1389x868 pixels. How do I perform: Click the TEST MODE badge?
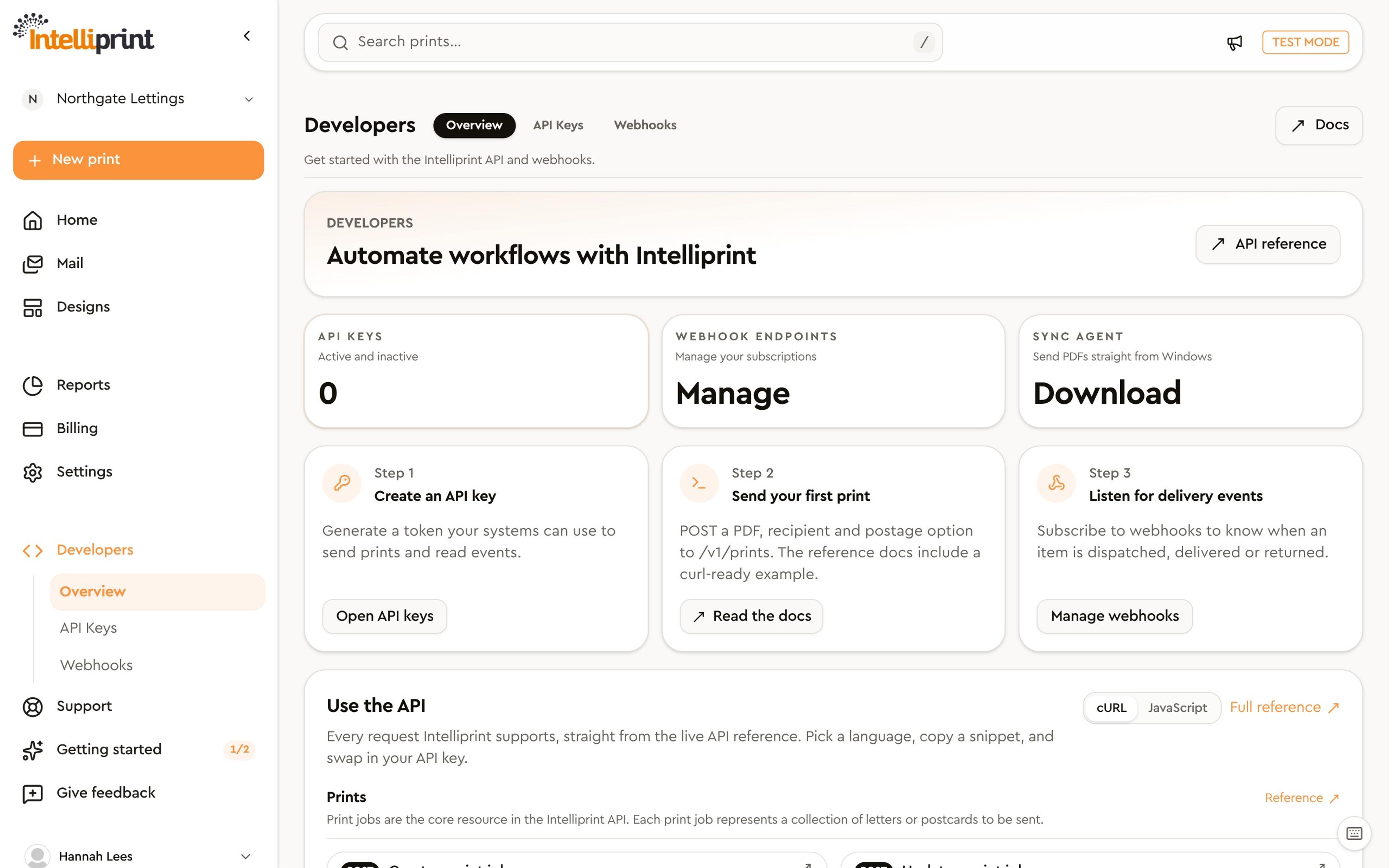tap(1305, 42)
